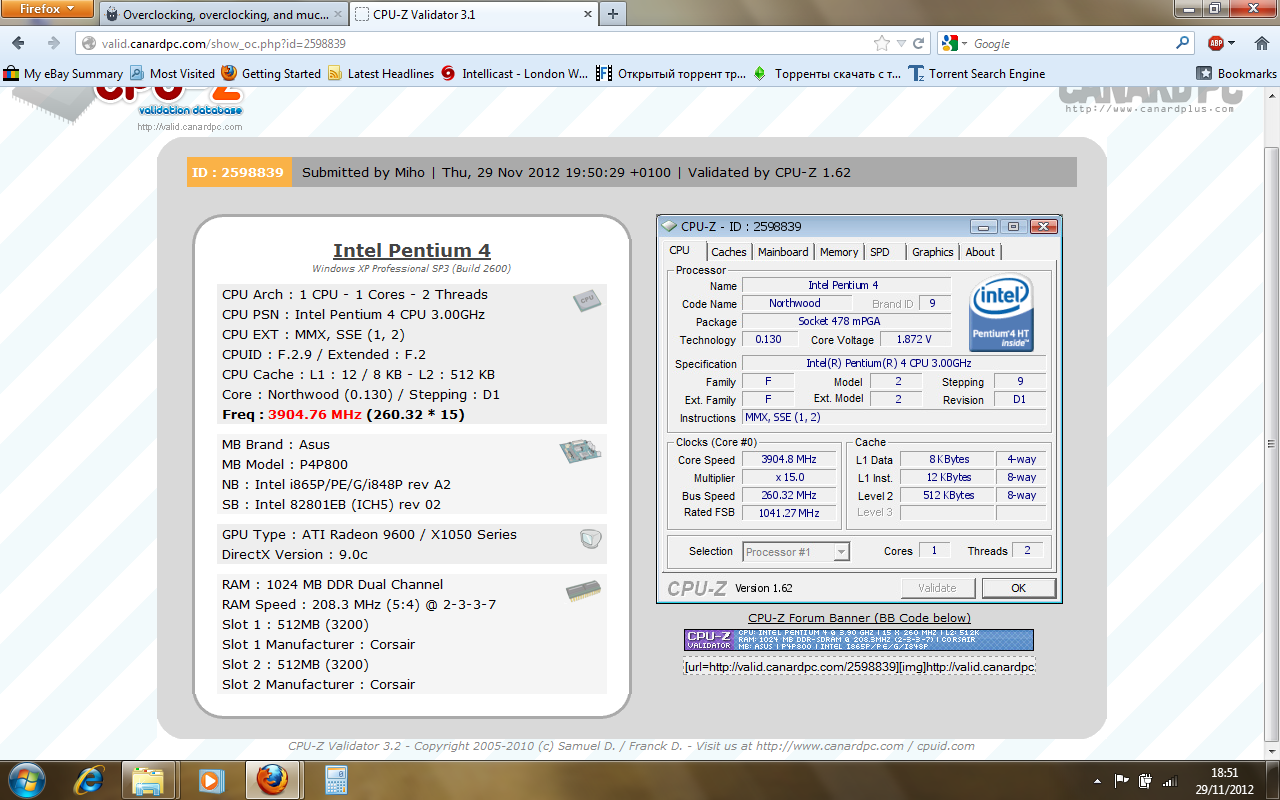Click the motherboard icon beside MB Brand
The width and height of the screenshot is (1280, 800).
pyautogui.click(x=580, y=453)
